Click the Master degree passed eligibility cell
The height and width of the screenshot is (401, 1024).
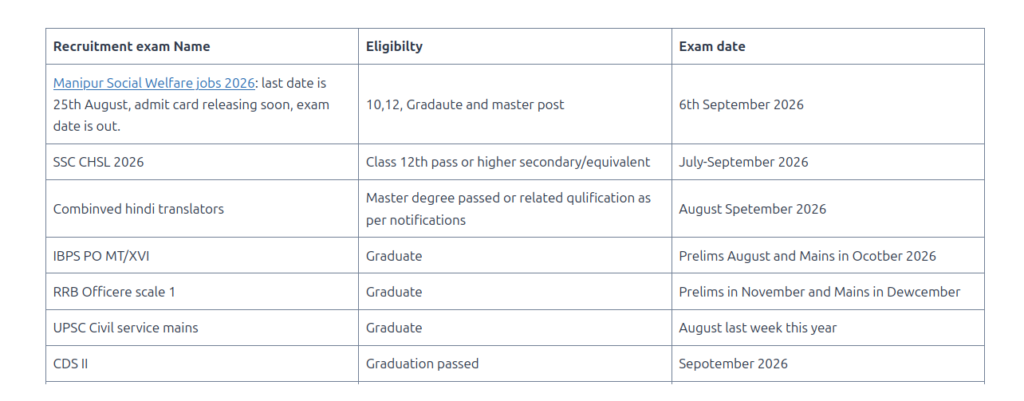tap(515, 209)
